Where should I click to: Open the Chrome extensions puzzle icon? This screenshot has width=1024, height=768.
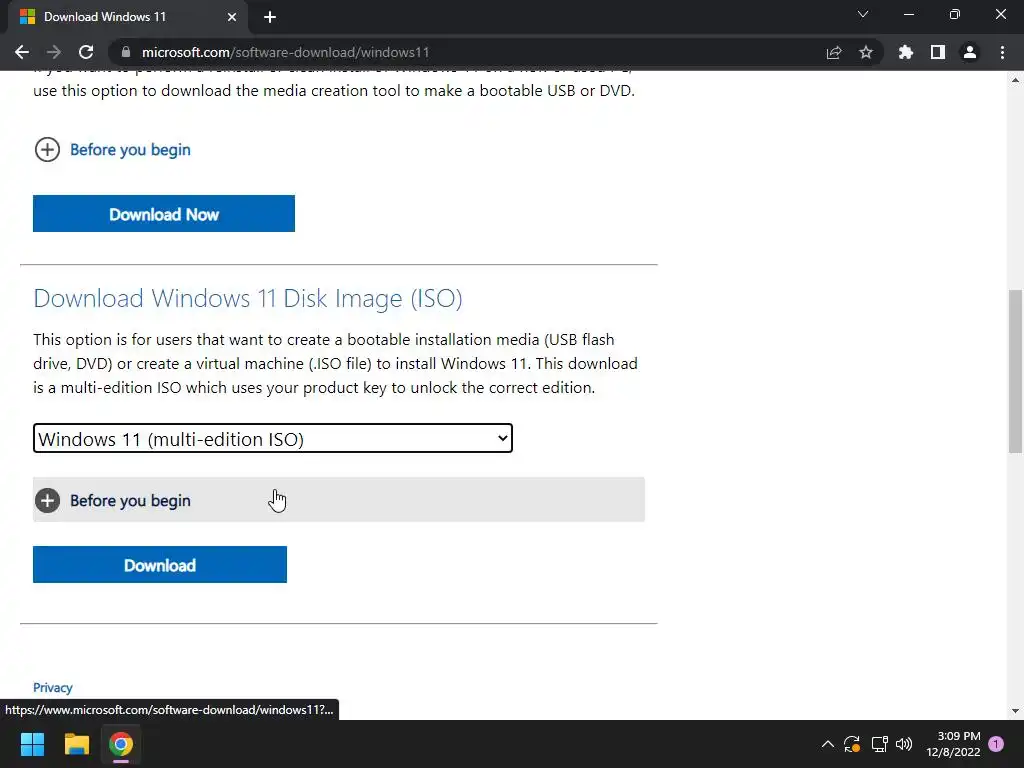906,52
